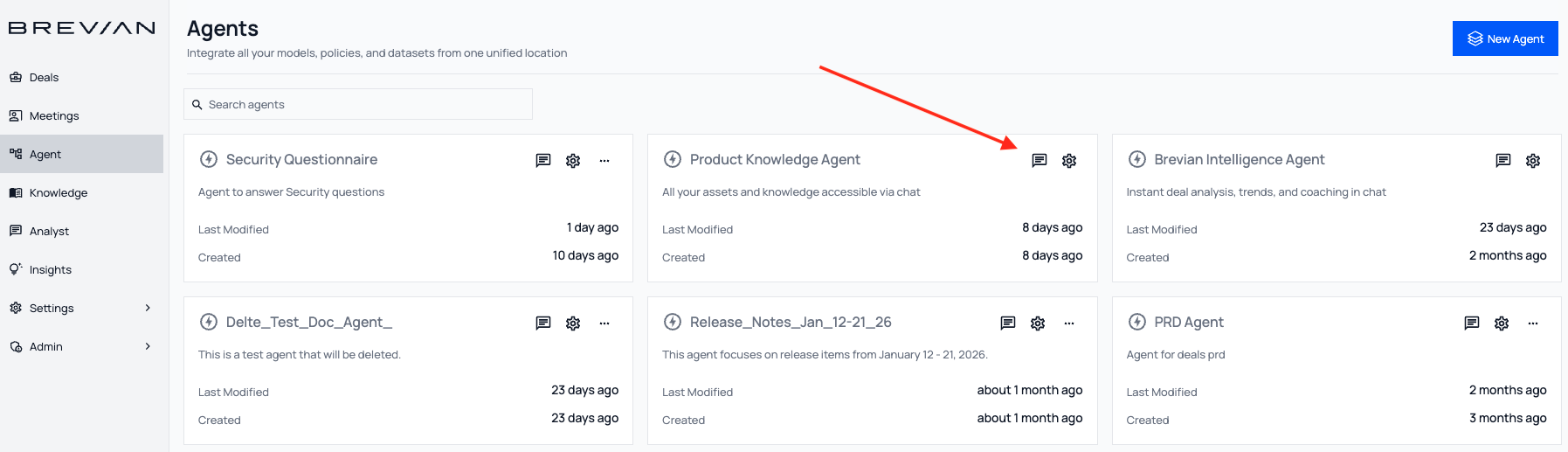
Task: Open the Brevian Intelligence Agent title
Action: (1239, 159)
